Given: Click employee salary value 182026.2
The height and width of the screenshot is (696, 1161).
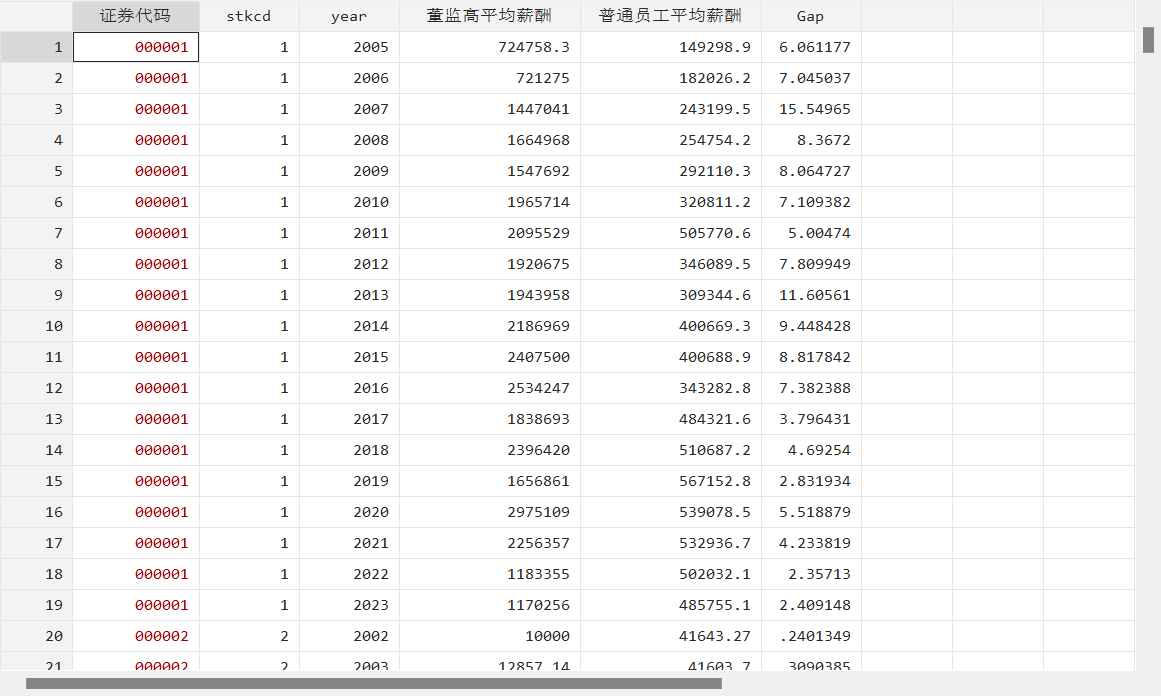Looking at the screenshot, I should pos(670,78).
